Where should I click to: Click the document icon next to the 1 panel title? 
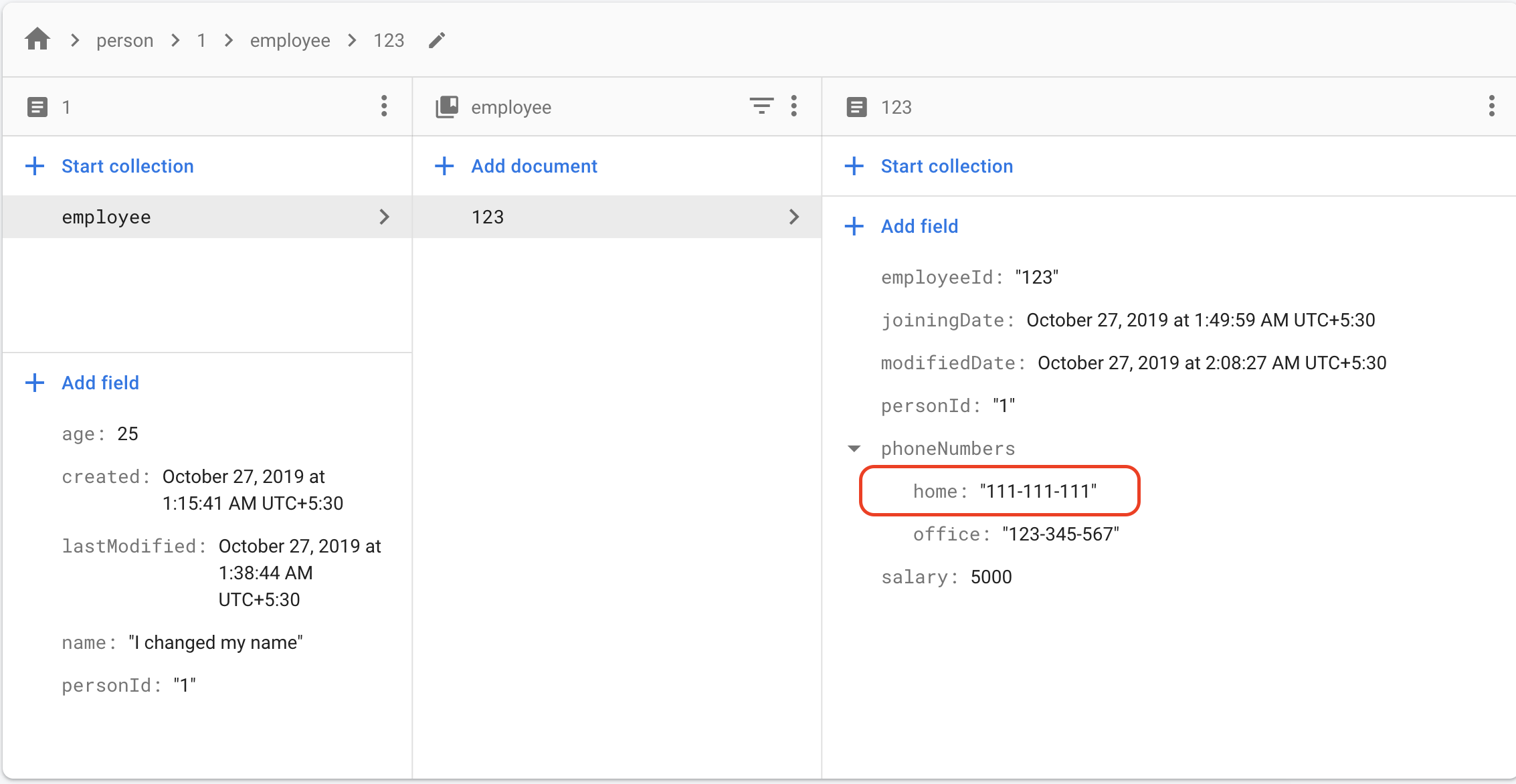(37, 106)
